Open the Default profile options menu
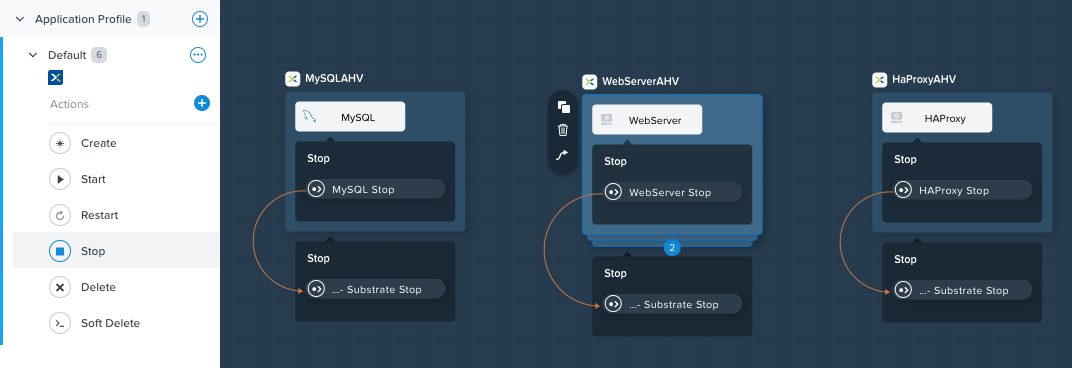This screenshot has width=1072, height=368. 198,55
